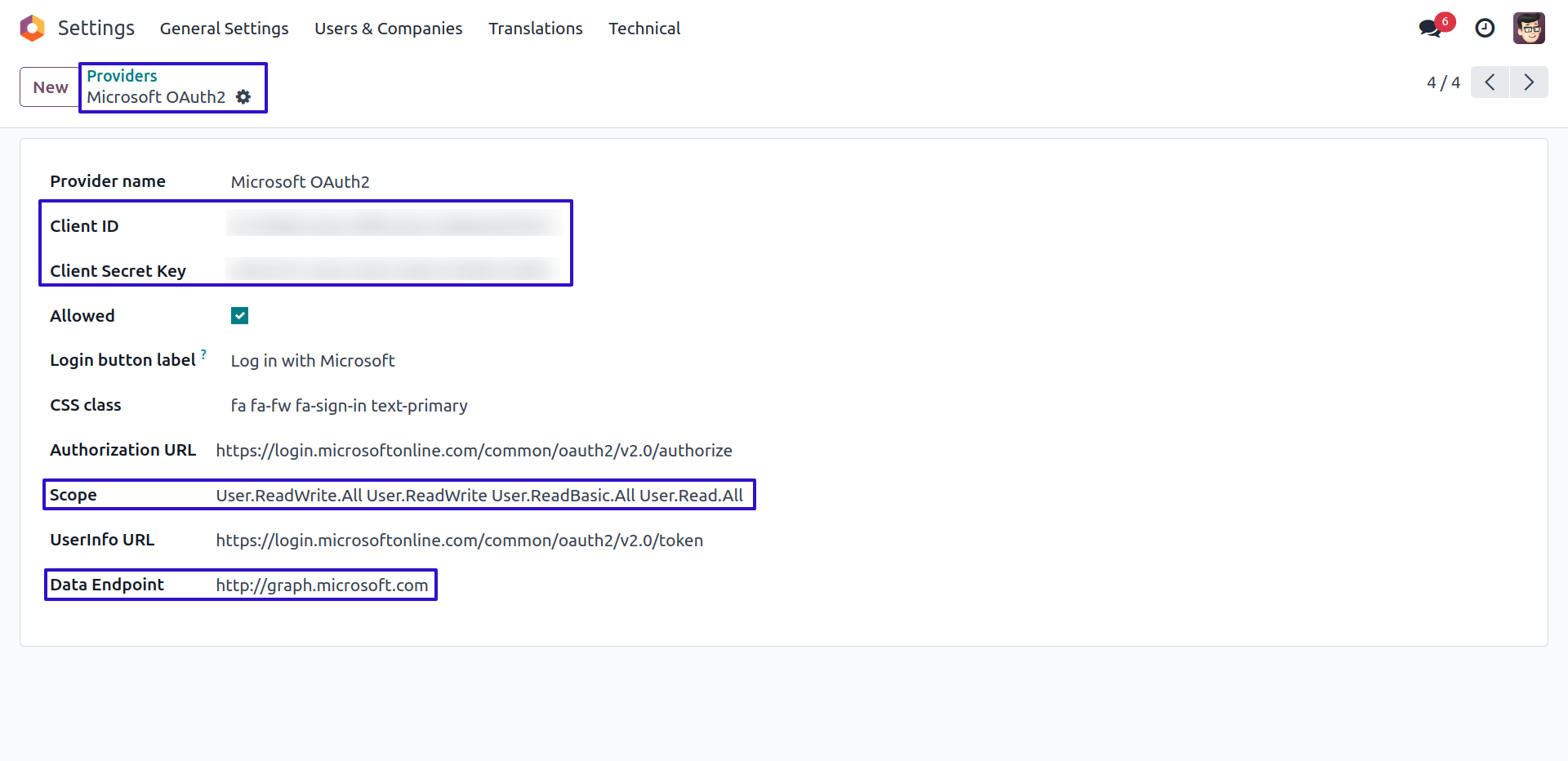The height and width of the screenshot is (761, 1568).
Task: Expand the Technical dropdown menu
Action: (x=644, y=29)
